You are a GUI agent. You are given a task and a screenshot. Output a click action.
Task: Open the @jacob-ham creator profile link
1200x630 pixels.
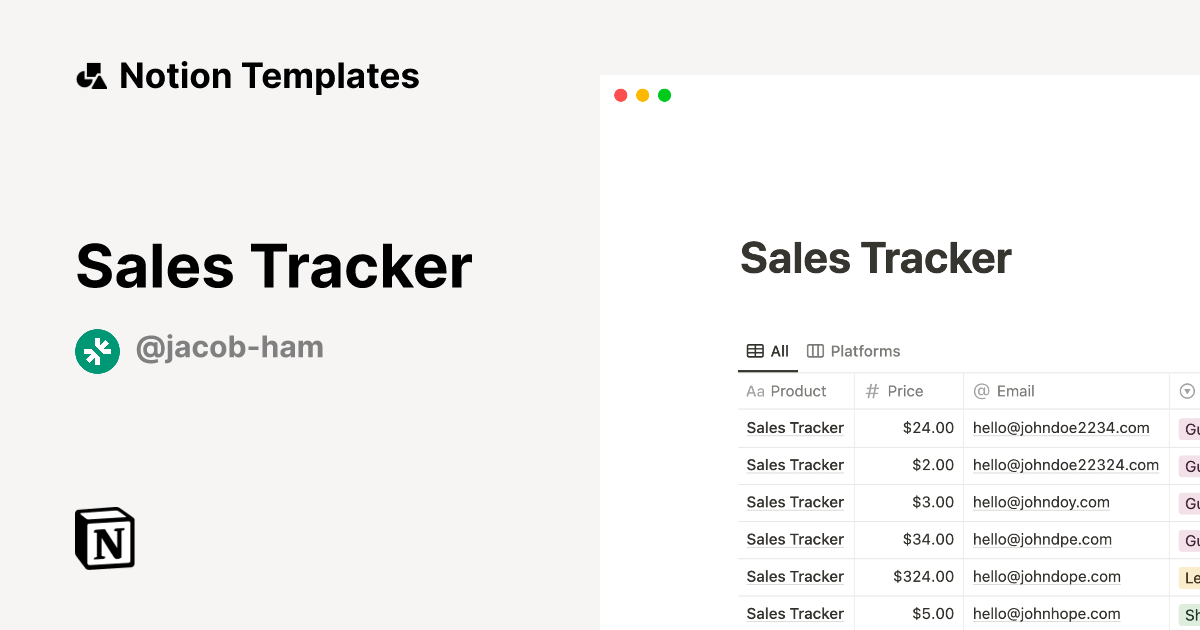[229, 348]
